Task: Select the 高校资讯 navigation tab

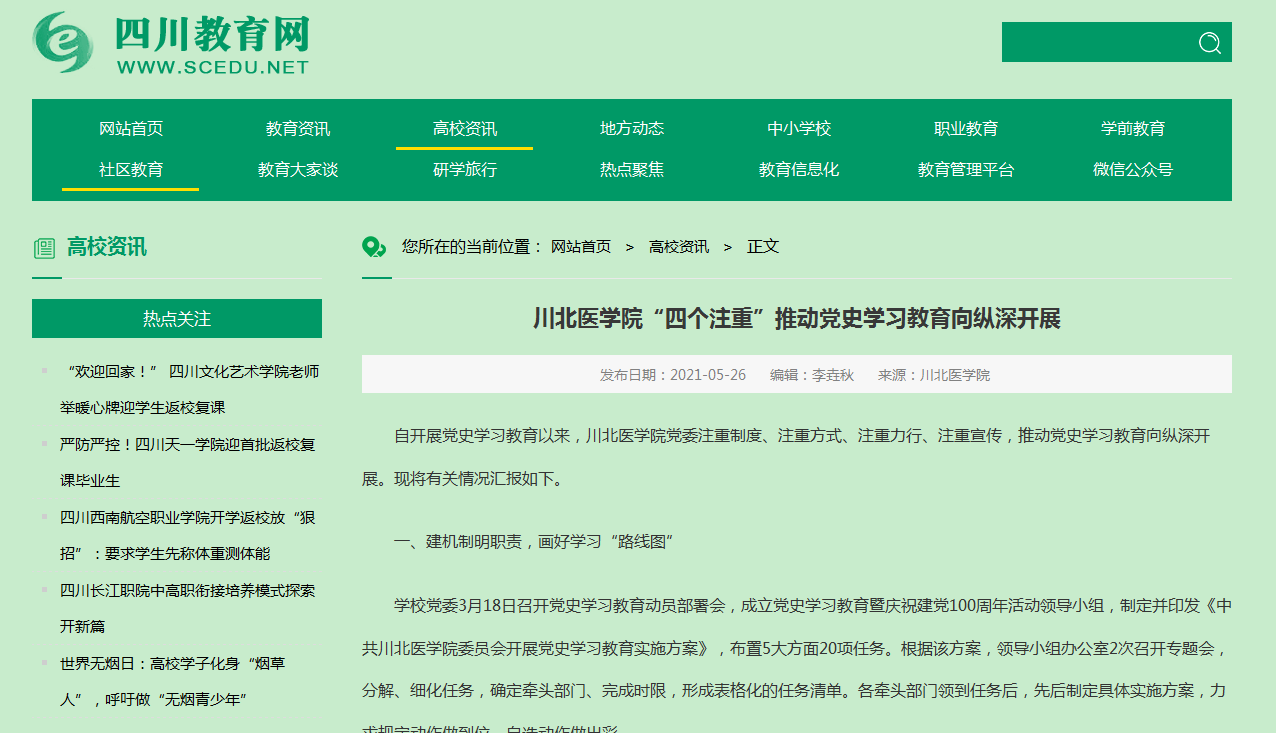Action: [465, 128]
